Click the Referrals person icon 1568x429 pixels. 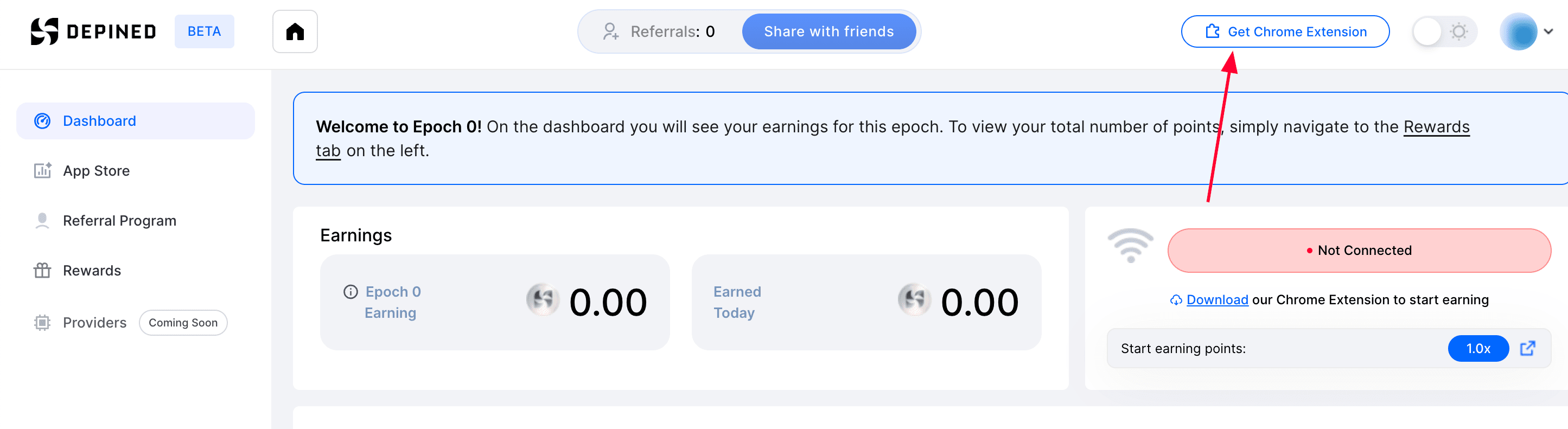(x=610, y=31)
